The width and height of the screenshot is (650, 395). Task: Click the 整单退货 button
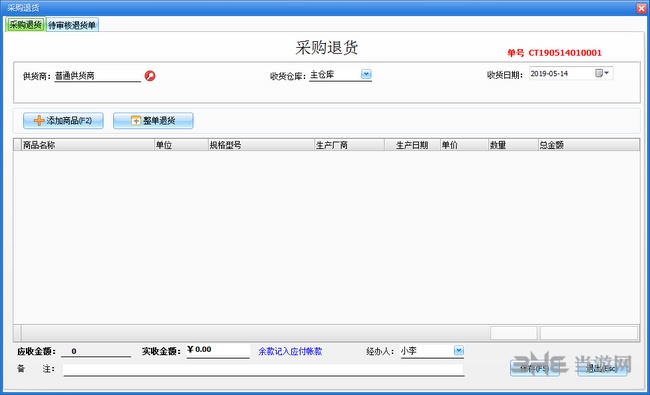(153, 121)
